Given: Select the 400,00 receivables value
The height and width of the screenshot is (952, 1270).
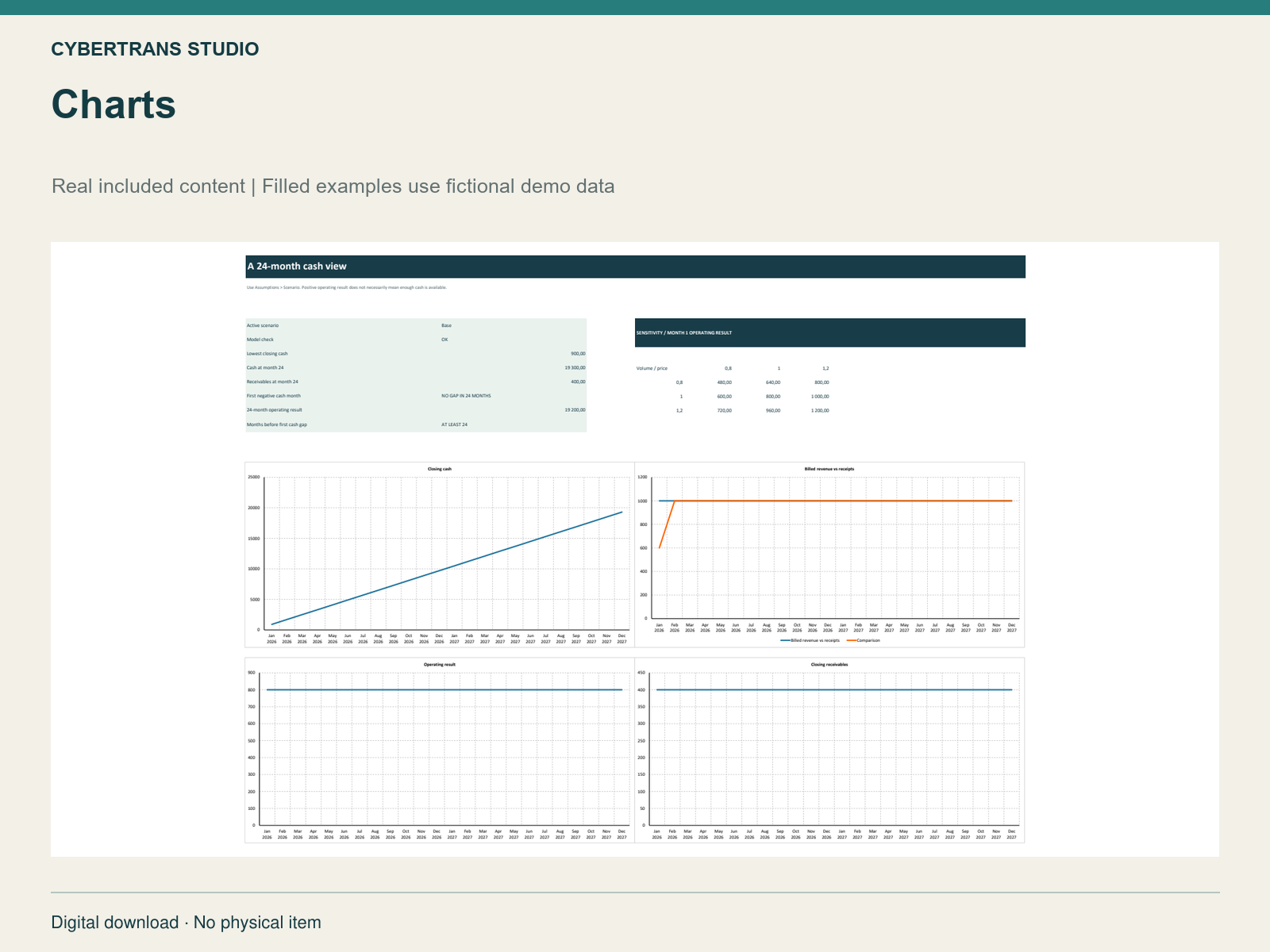Looking at the screenshot, I should pyautogui.click(x=578, y=382).
